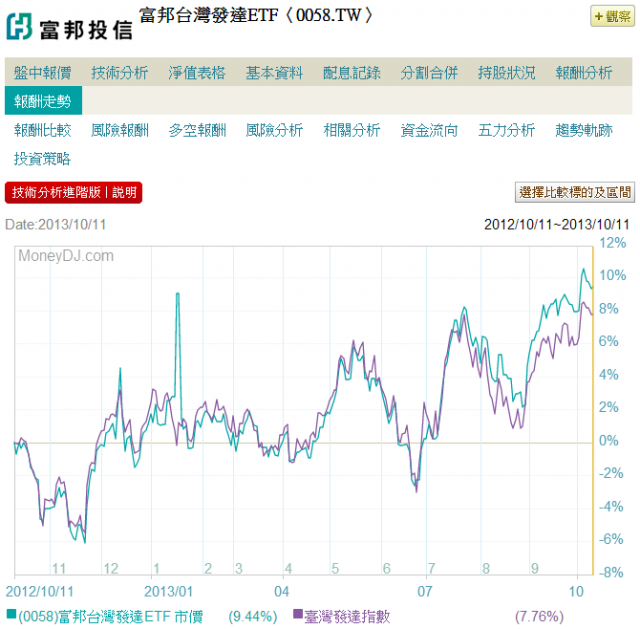This screenshot has width=640, height=629.
Task: Click the 2013/01 x-axis label
Action: click(x=168, y=591)
